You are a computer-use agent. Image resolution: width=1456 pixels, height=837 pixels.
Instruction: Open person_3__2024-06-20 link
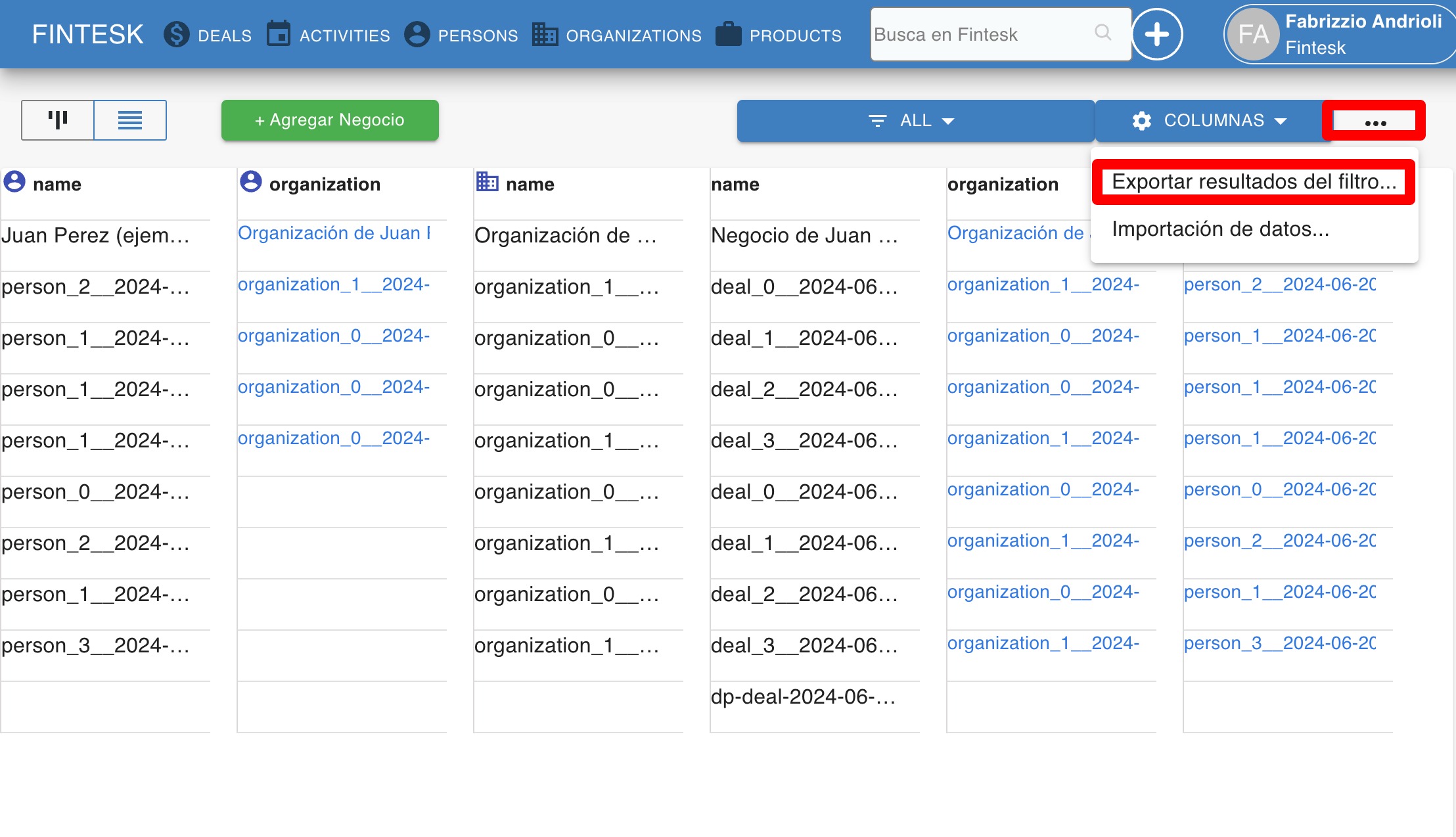(1279, 643)
